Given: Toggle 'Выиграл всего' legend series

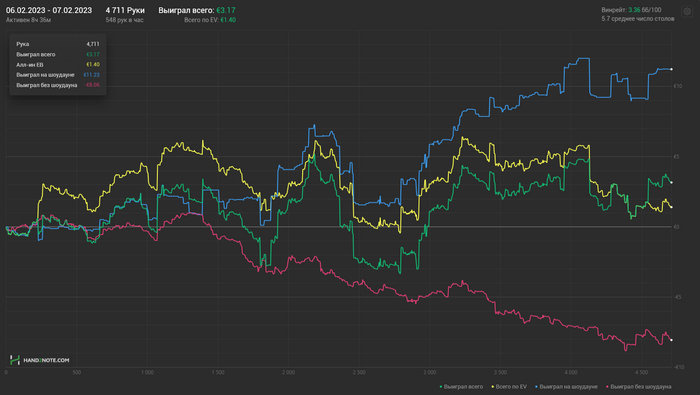Looking at the screenshot, I should pyautogui.click(x=461, y=387).
